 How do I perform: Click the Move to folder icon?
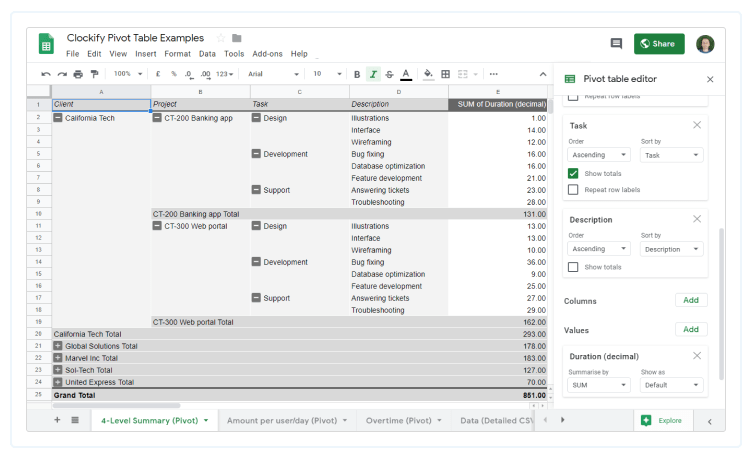pyautogui.click(x=236, y=38)
